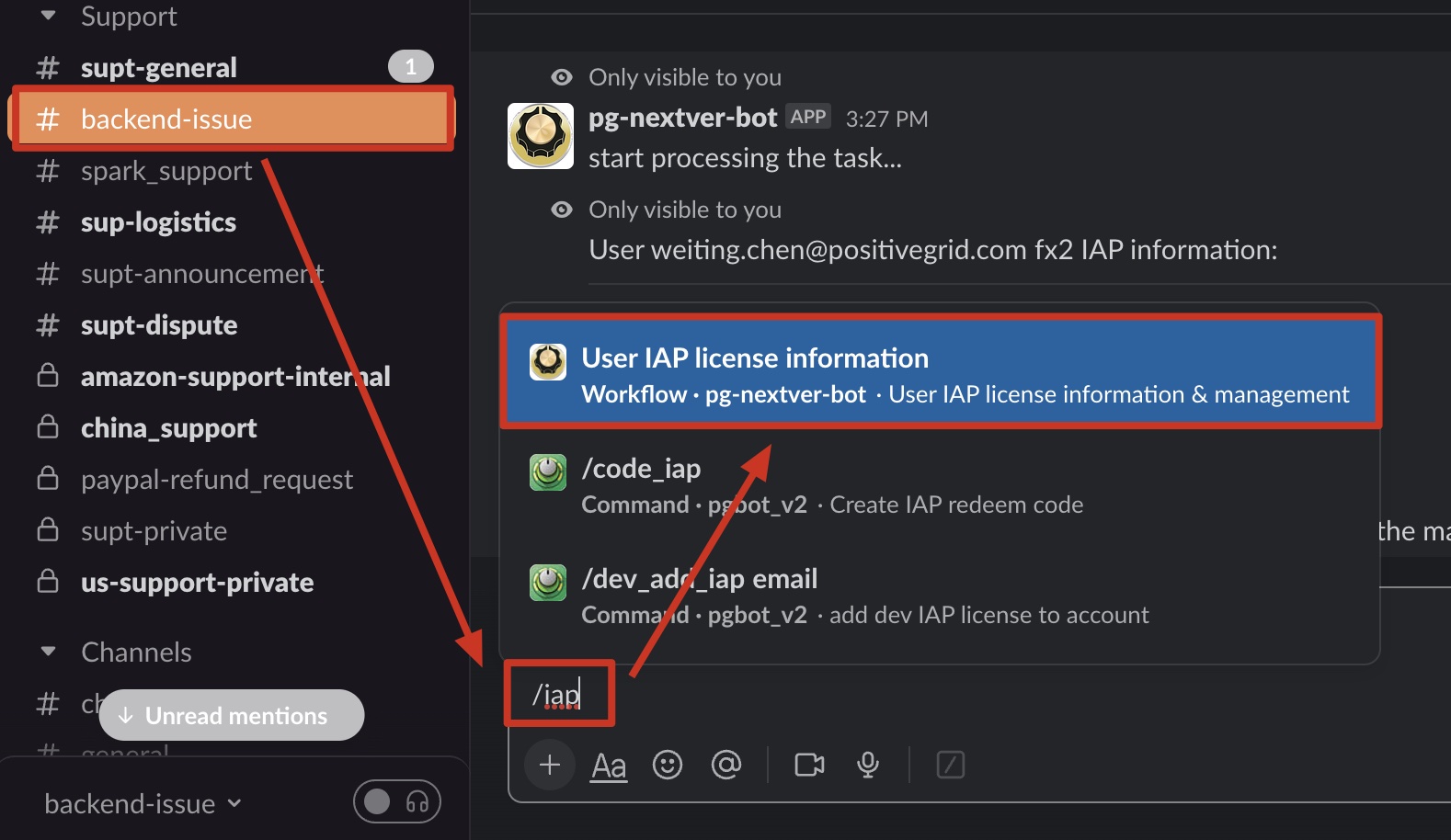
Task: Click the 3:27 PM message timestamp
Action: (x=886, y=119)
